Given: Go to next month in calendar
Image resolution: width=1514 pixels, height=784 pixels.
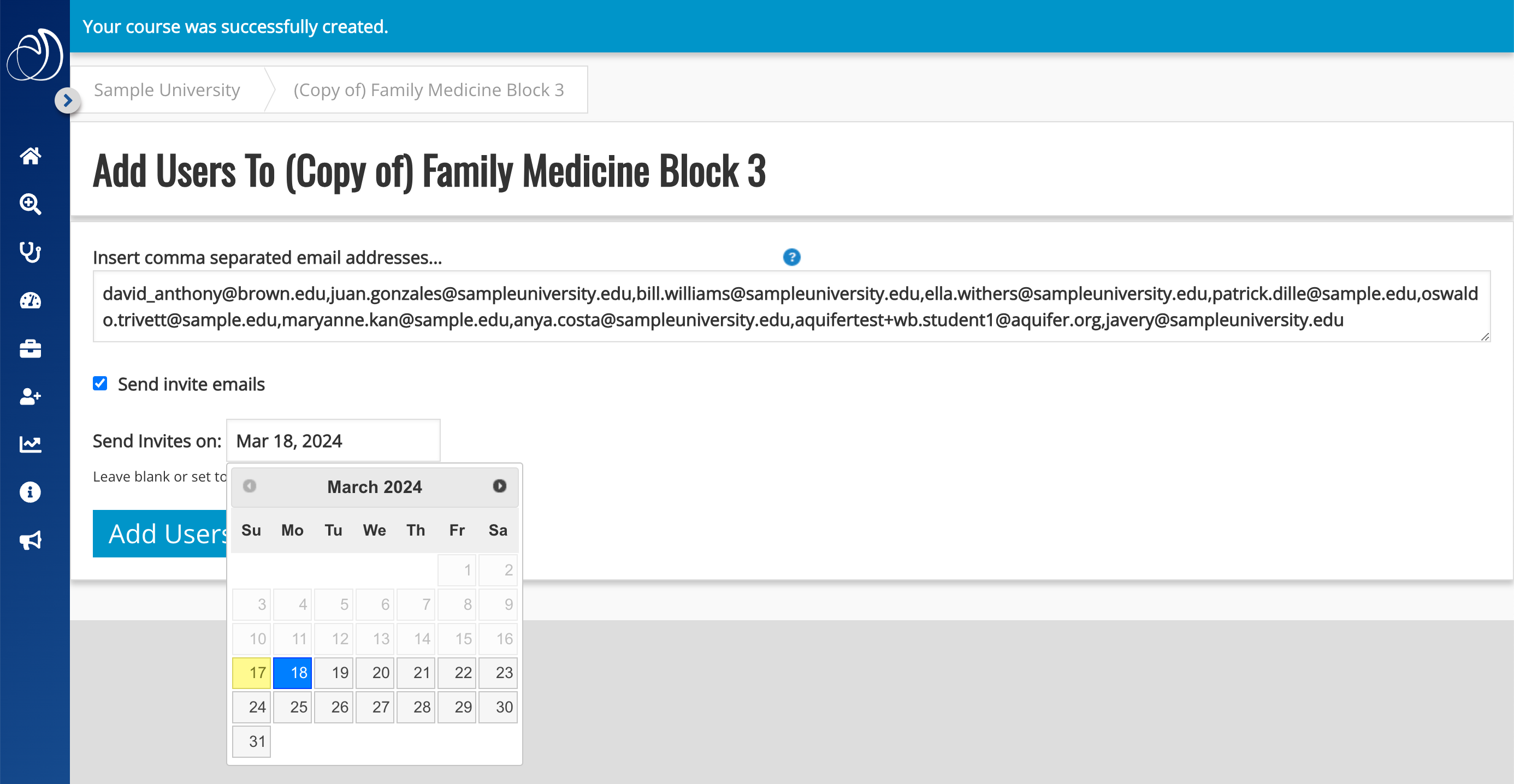Looking at the screenshot, I should tap(499, 486).
